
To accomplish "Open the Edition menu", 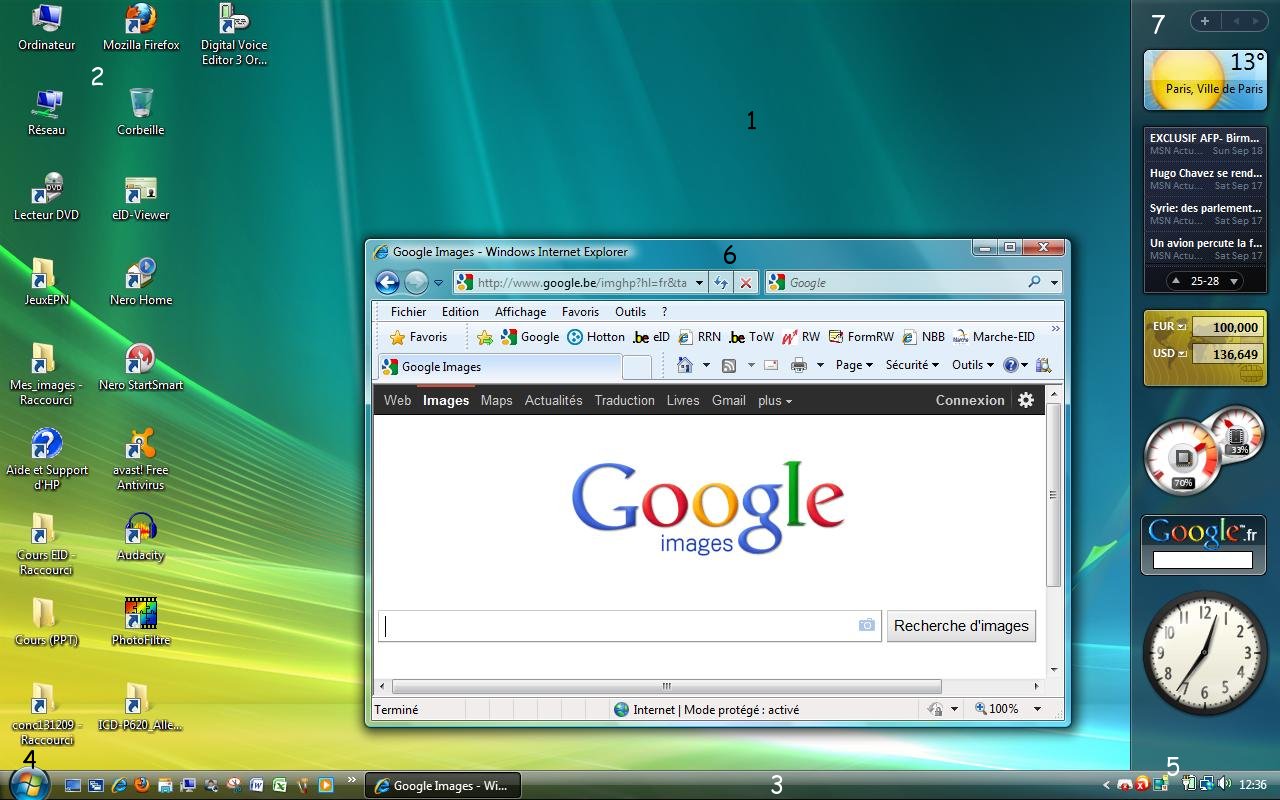I will [x=460, y=311].
